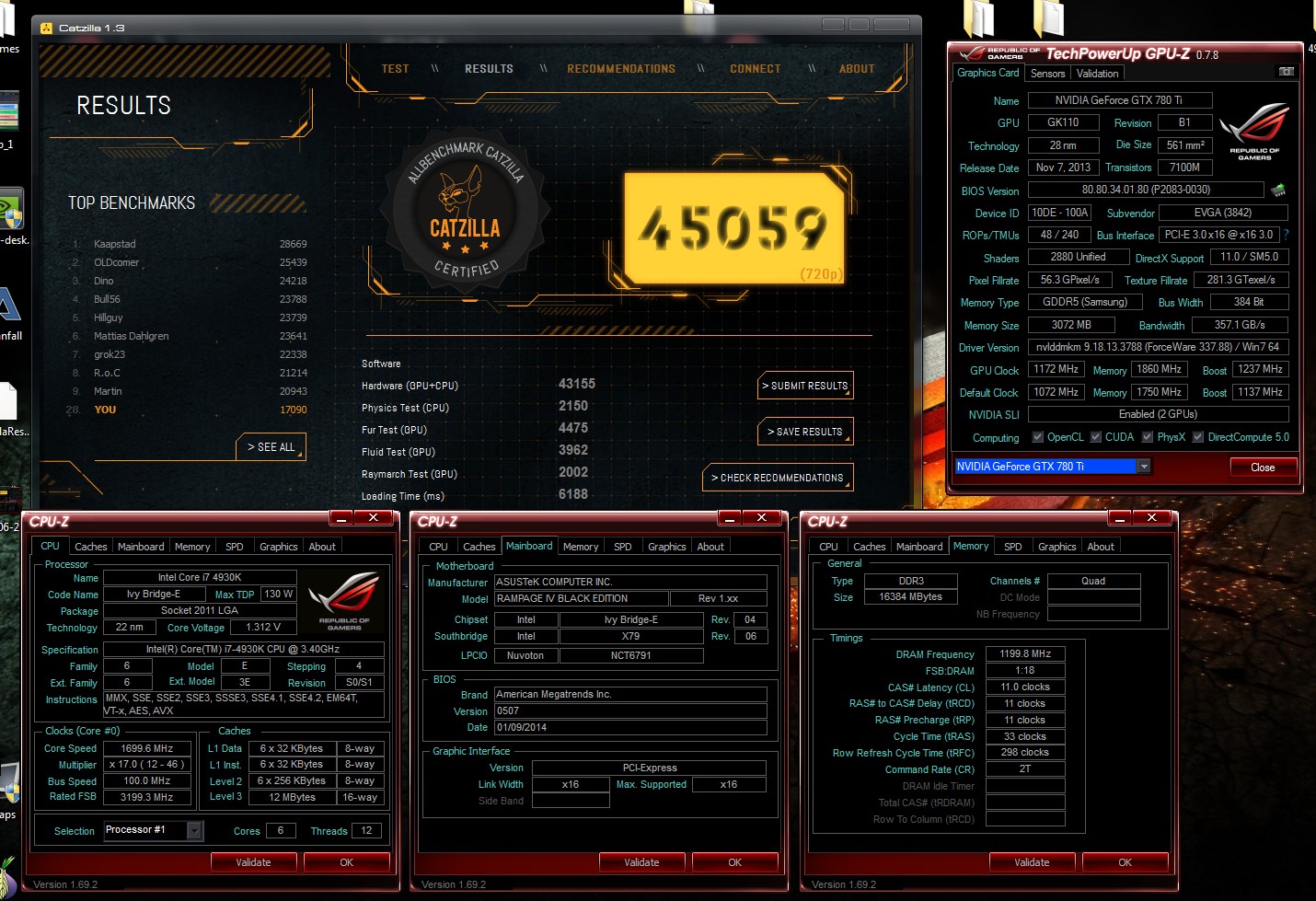Click the Catzilla Certified badge
The image size is (1316, 901).
pyautogui.click(x=467, y=210)
